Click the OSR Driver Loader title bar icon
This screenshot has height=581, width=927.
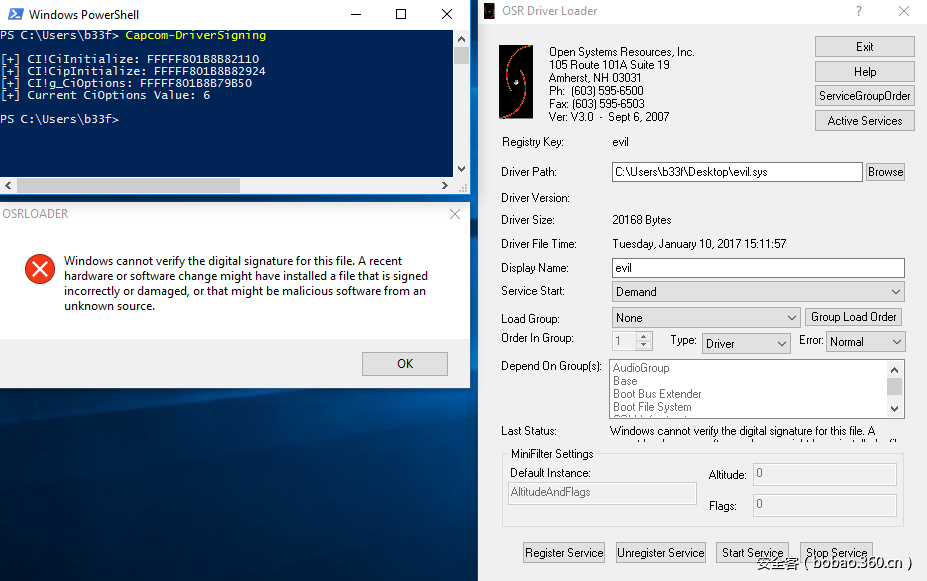point(489,11)
